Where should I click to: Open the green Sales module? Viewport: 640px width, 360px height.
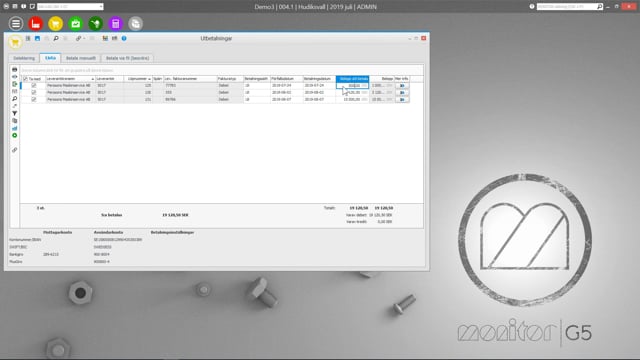coord(76,24)
